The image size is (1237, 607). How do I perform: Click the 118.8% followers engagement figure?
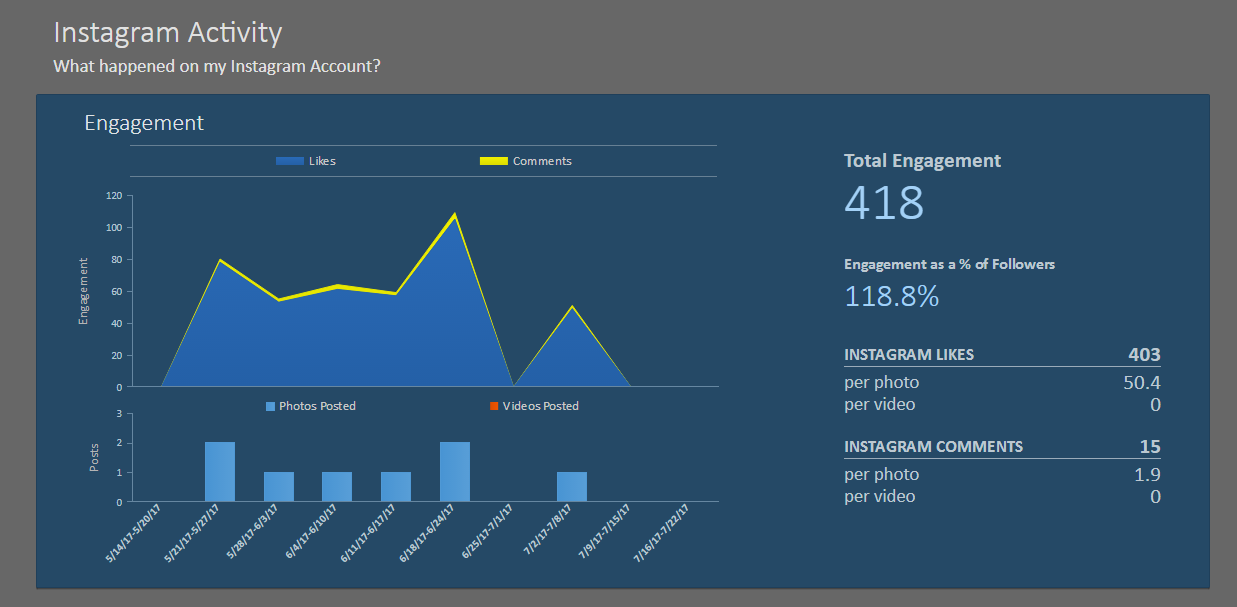(x=892, y=296)
